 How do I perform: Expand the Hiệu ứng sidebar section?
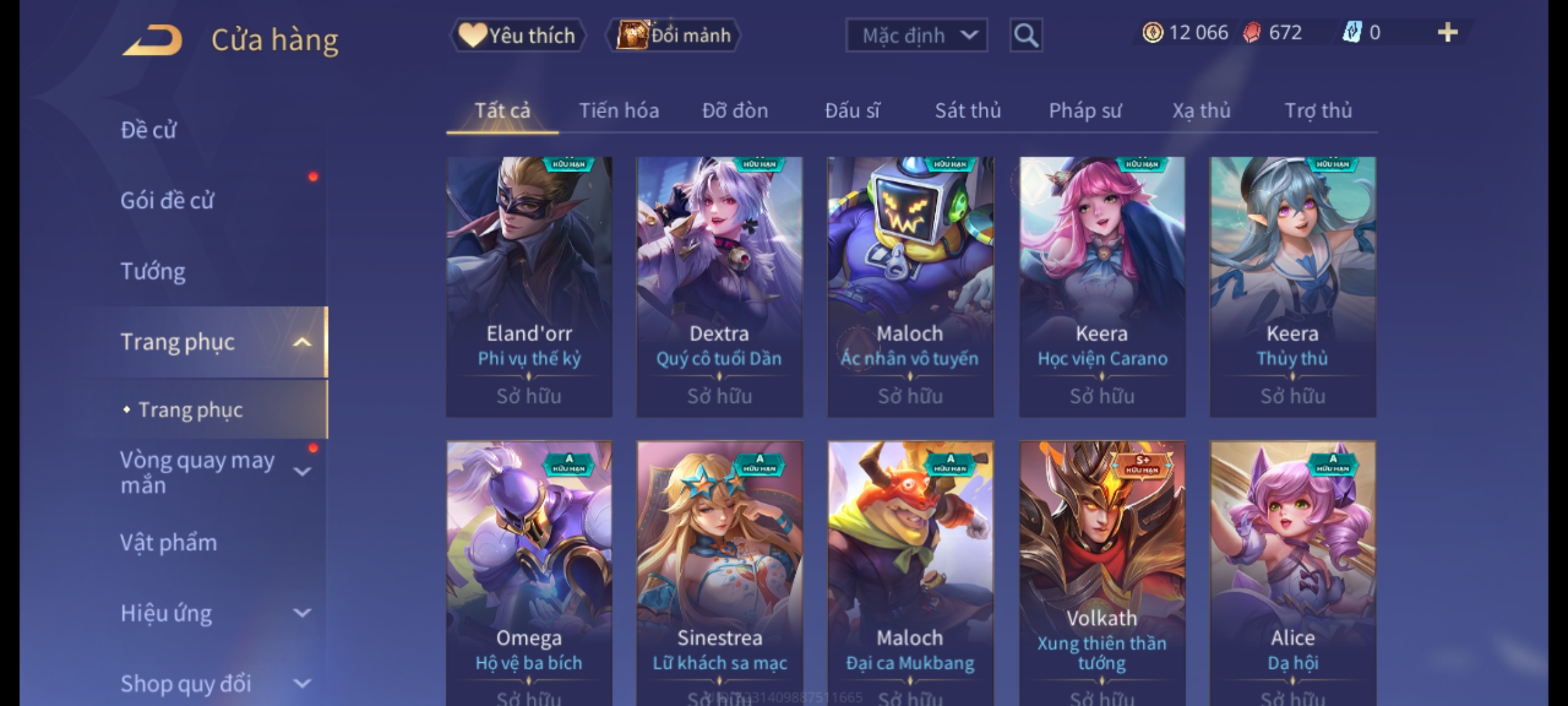302,613
